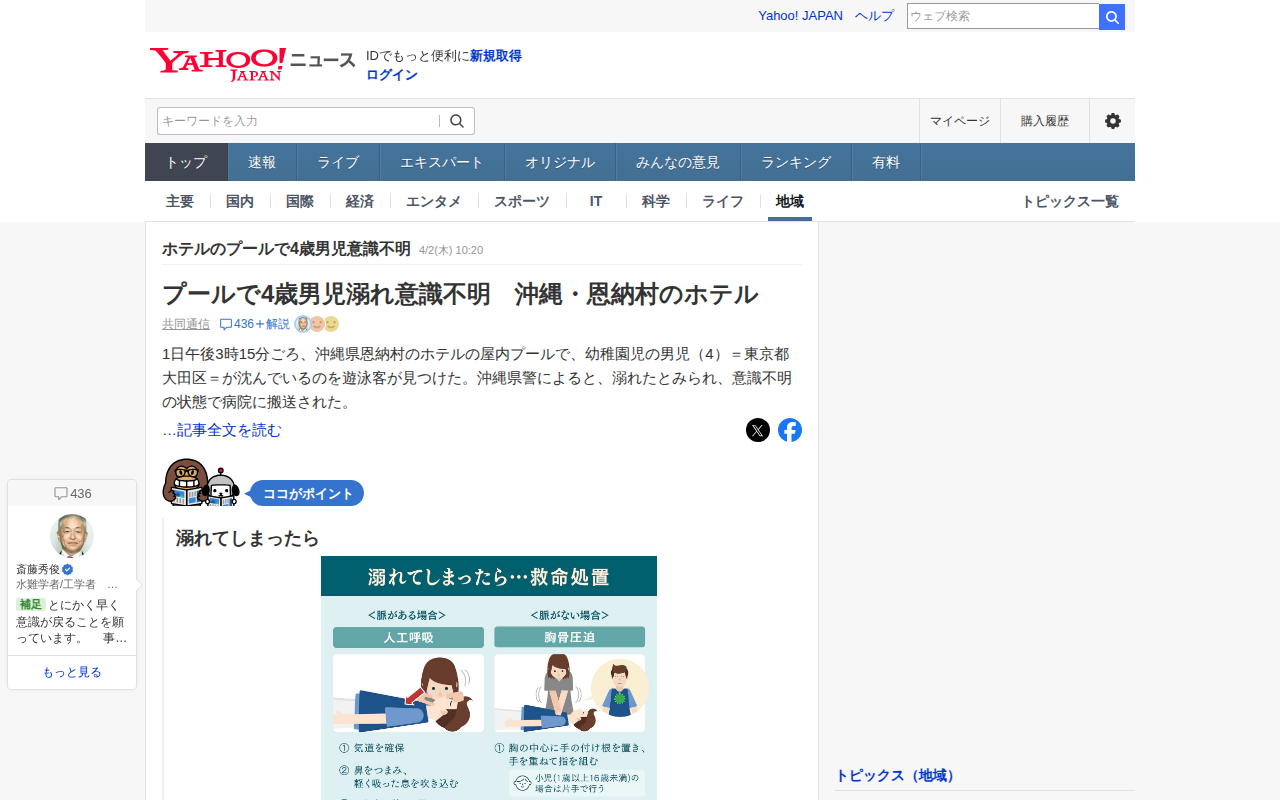
Task: Open settings via the gear icon
Action: 1112,121
